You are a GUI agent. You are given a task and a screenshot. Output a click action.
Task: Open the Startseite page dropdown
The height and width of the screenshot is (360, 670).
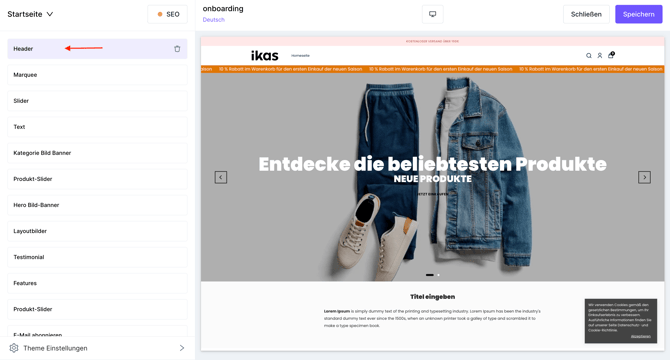pyautogui.click(x=30, y=14)
